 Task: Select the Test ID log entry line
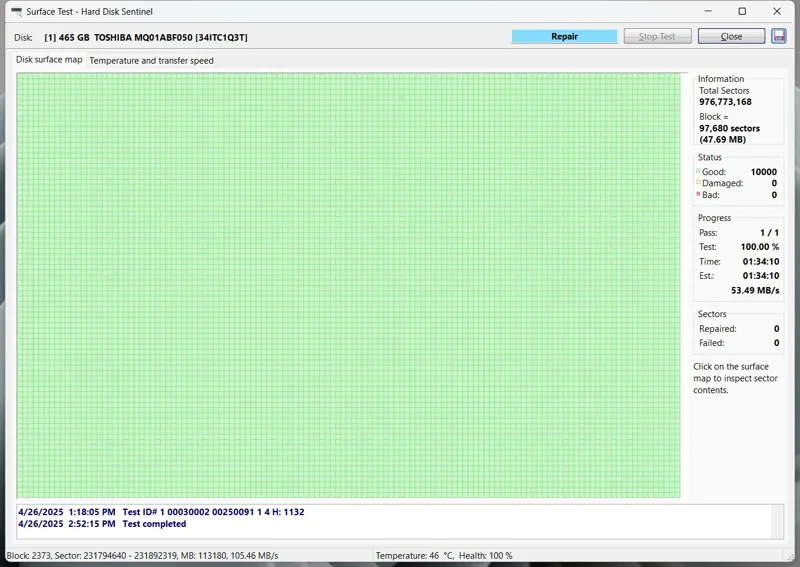161,512
